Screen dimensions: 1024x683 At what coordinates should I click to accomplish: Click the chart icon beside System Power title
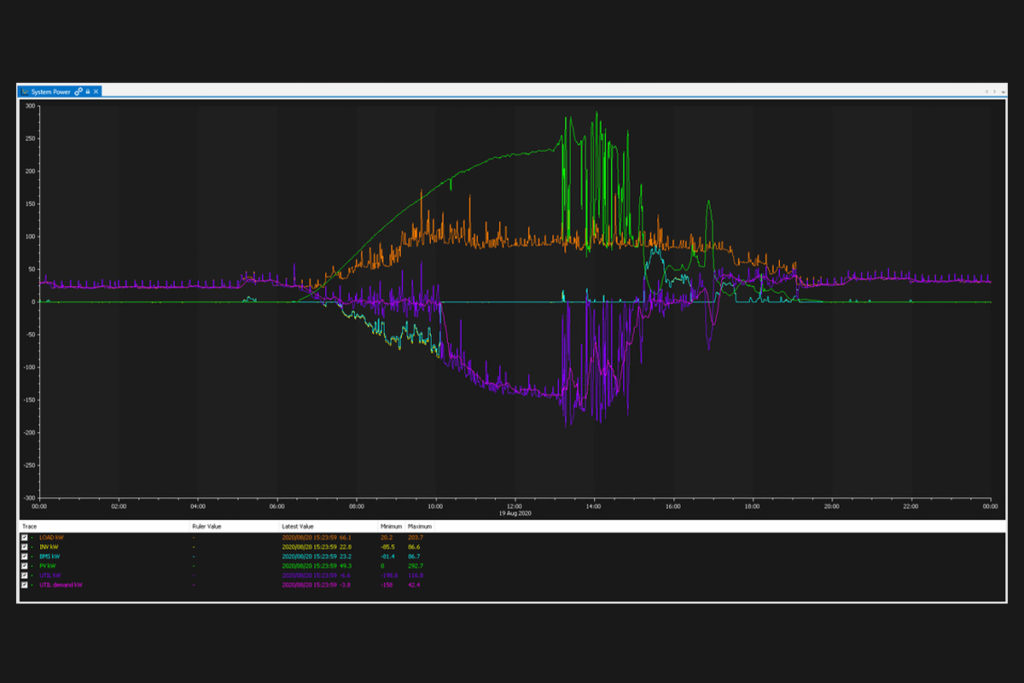(25, 91)
